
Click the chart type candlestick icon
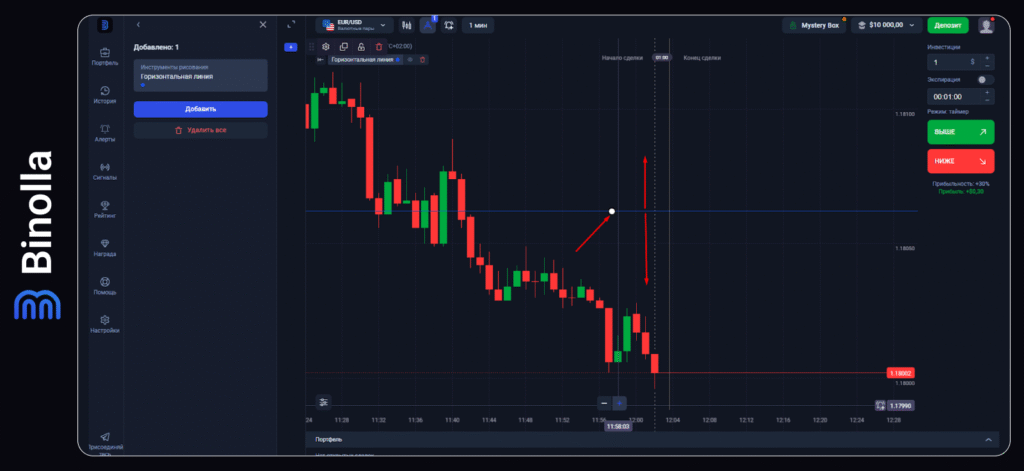406,25
